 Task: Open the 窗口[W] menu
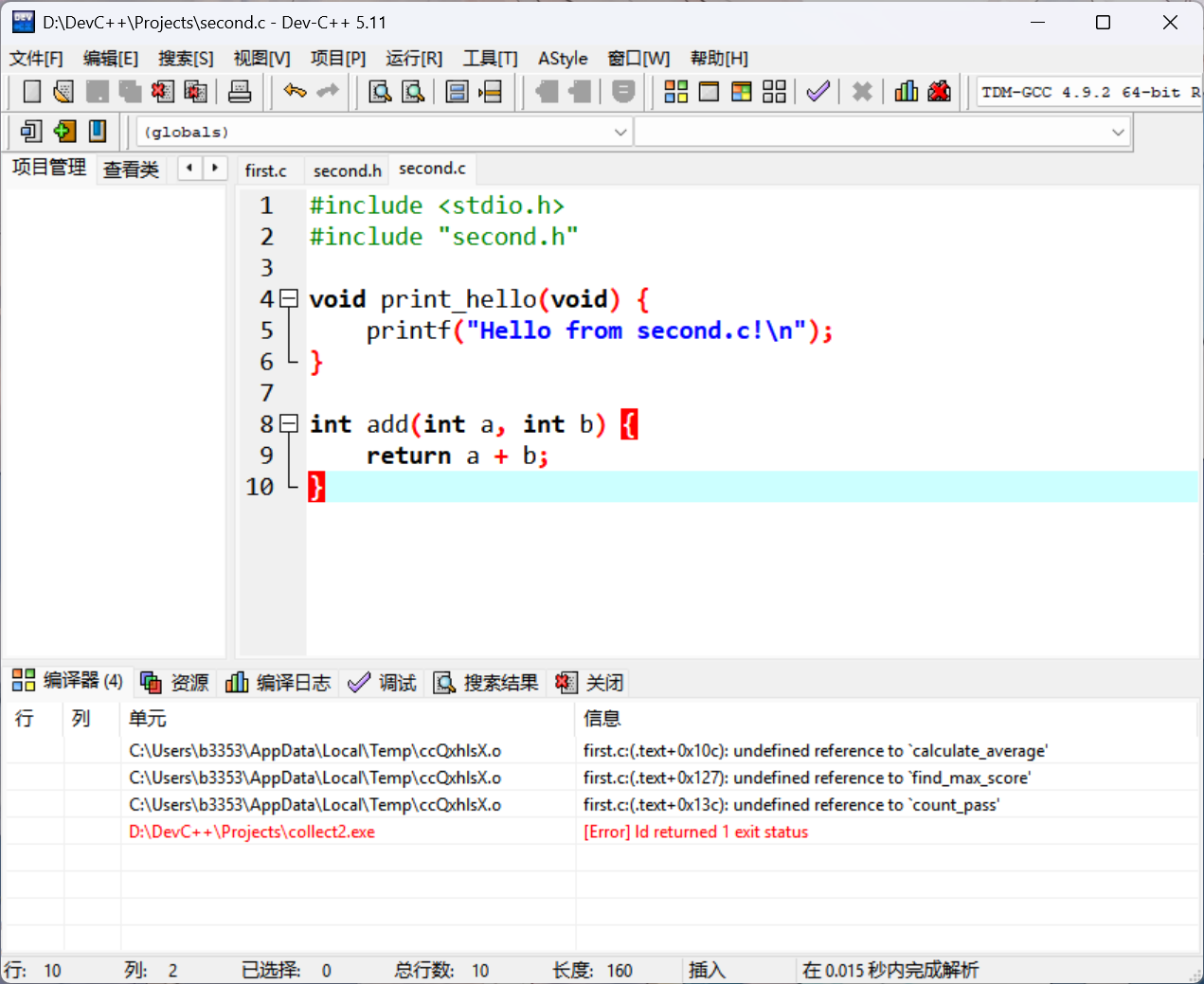pos(638,59)
